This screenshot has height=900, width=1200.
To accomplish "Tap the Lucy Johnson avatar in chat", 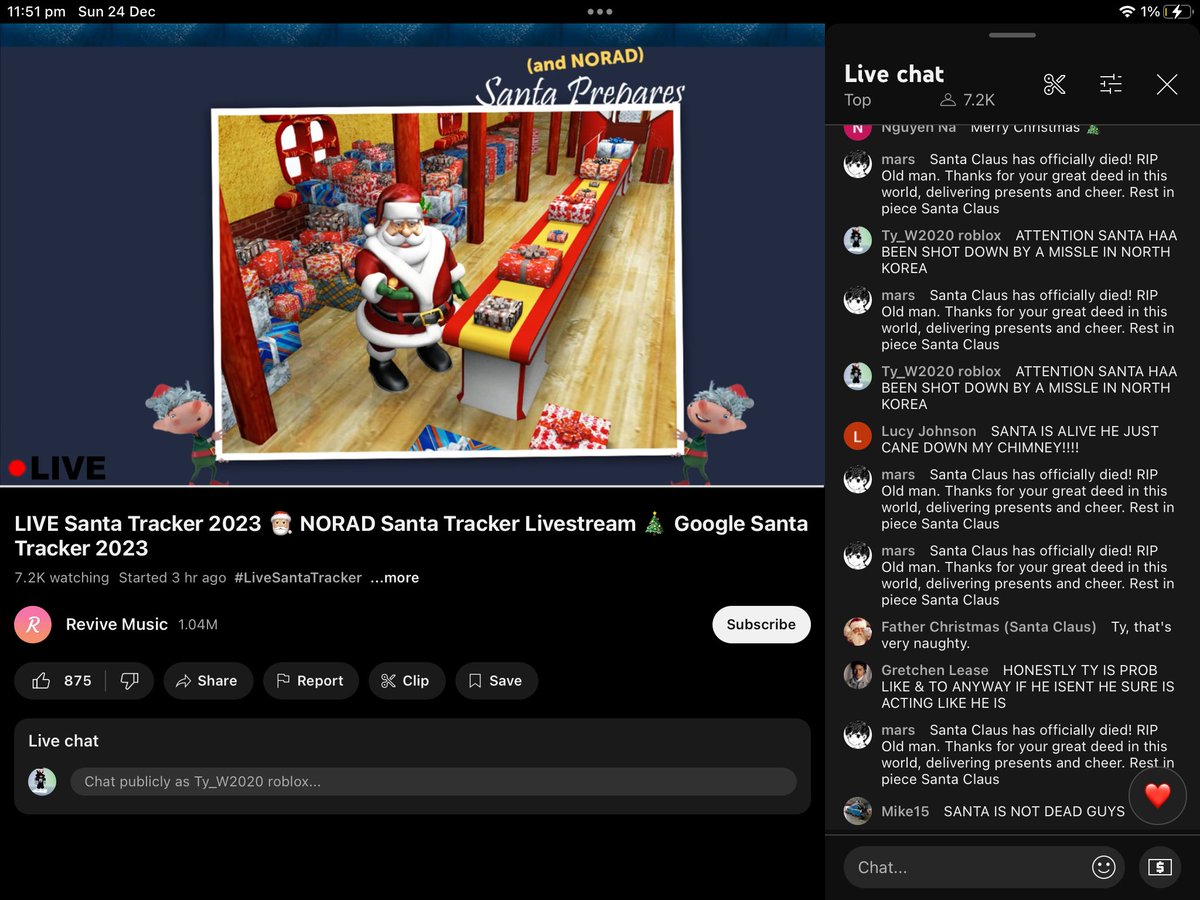I will coord(858,435).
